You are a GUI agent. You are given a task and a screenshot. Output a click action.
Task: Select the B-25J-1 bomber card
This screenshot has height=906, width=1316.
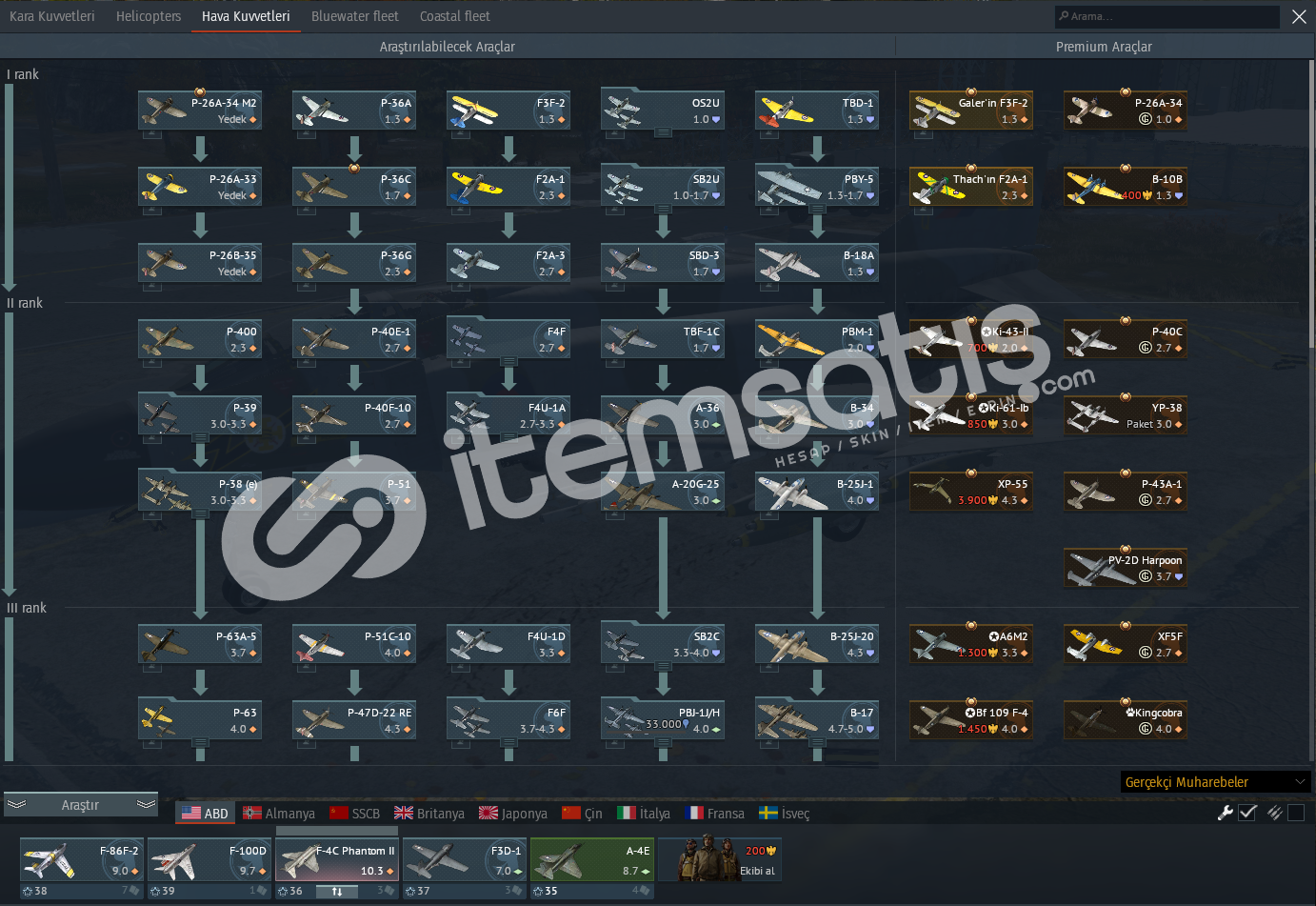(x=817, y=492)
